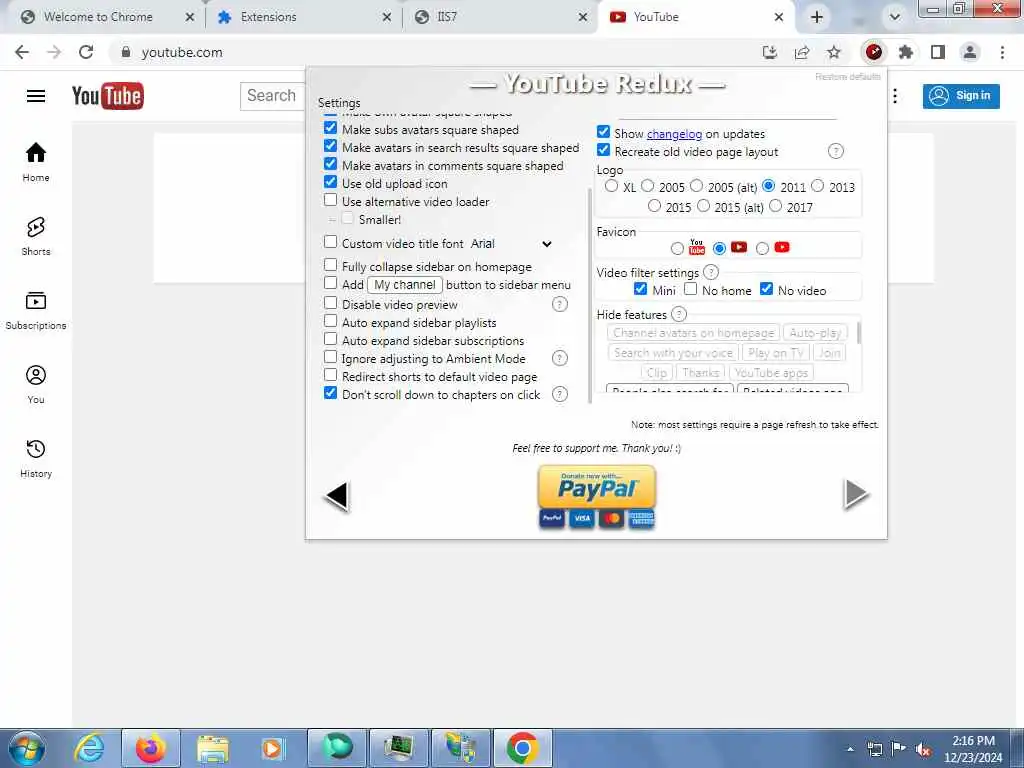
Task: Select the 2005 (alt) logo option
Action: tap(697, 186)
